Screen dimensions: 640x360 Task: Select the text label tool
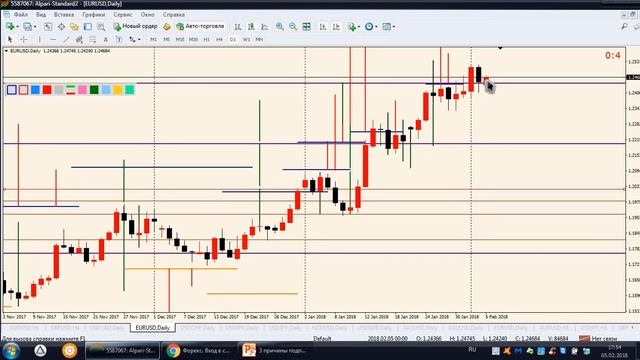tap(119, 40)
